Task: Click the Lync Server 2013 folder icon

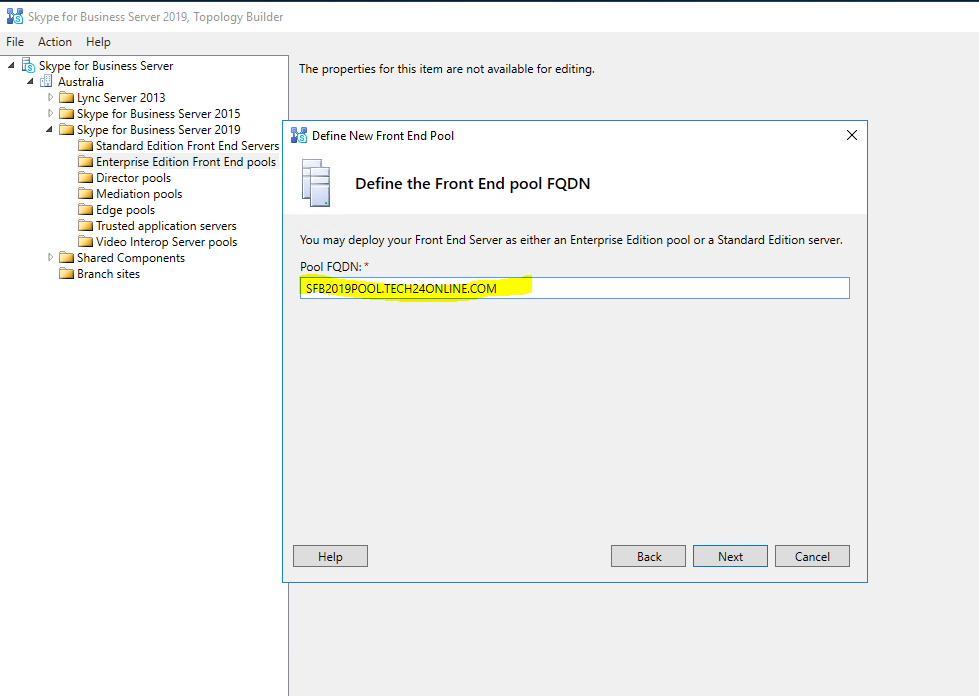Action: [66, 98]
